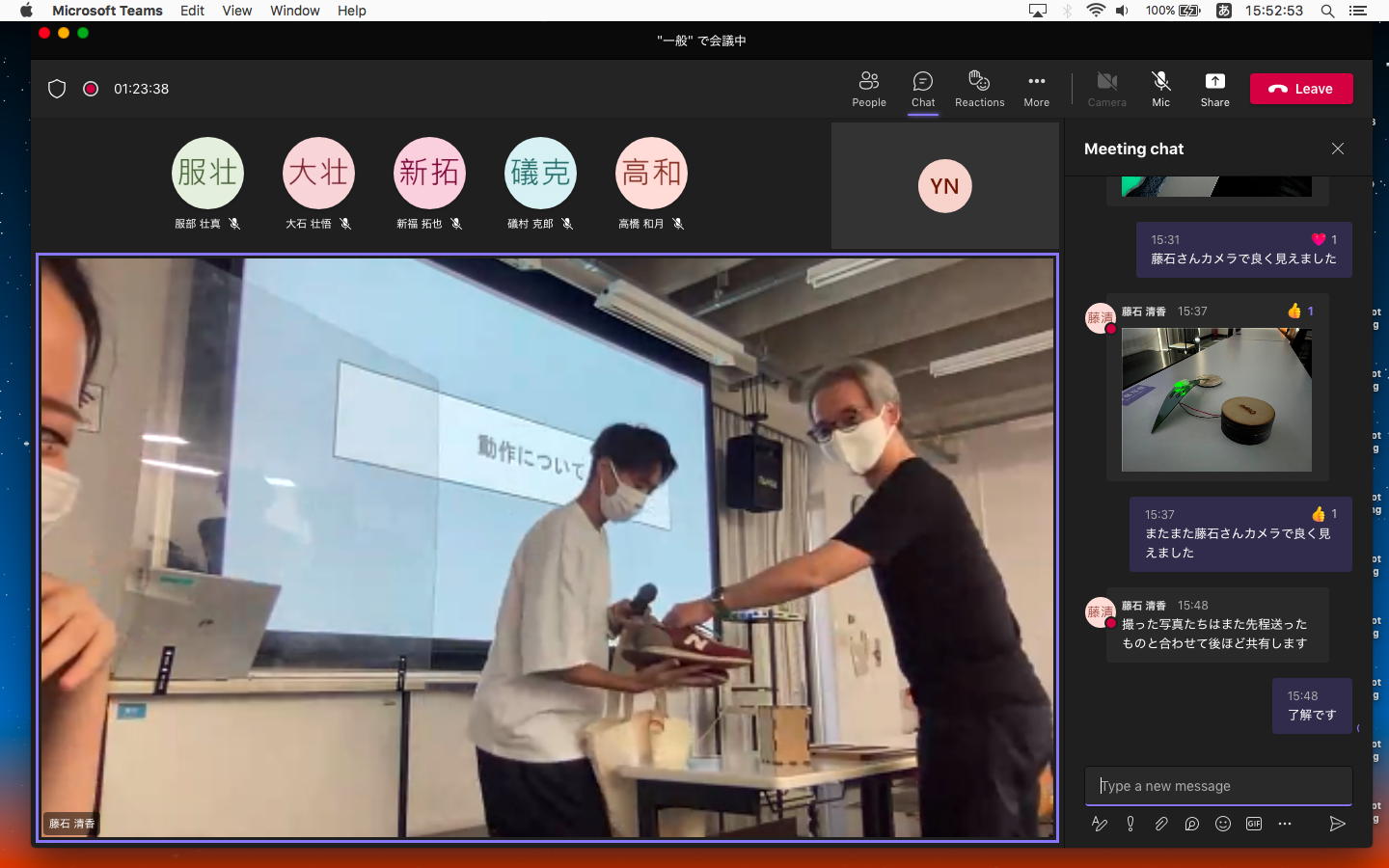1389x868 pixels.
Task: Open the volume control in menu bar
Action: coord(1122,11)
